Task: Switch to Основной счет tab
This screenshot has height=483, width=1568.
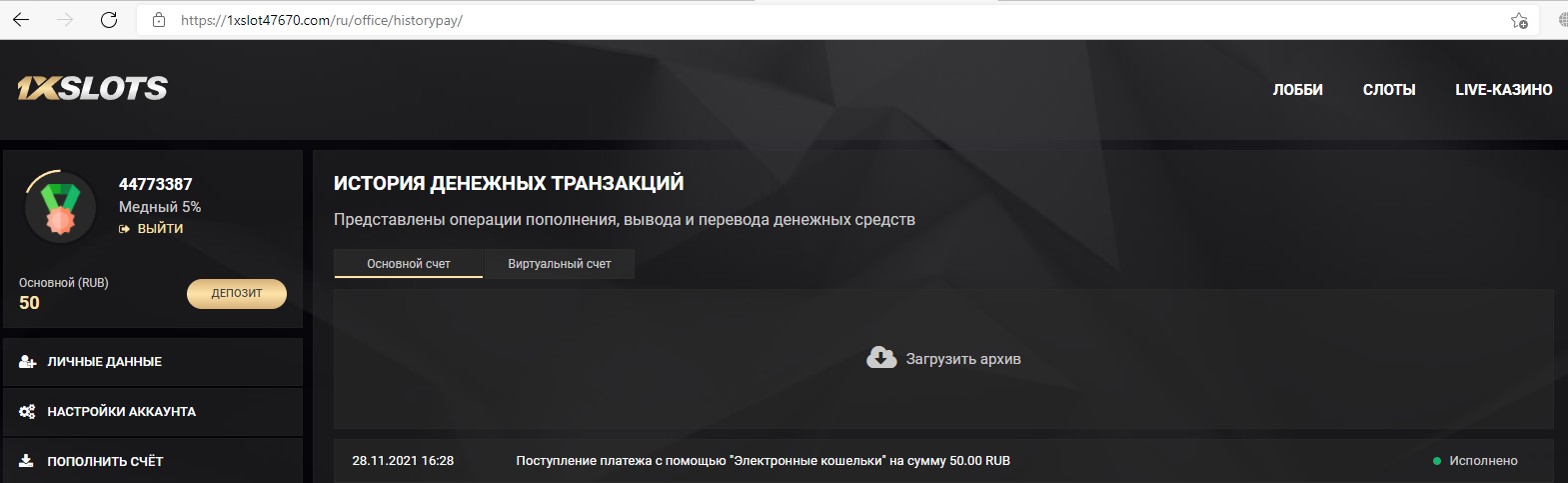Action: [409, 264]
